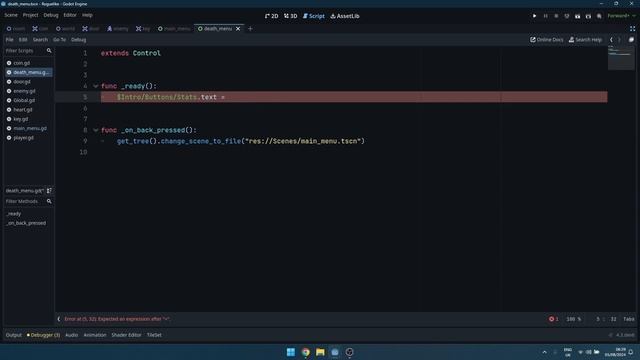
Task: Open Online Docs
Action: click(x=547, y=40)
